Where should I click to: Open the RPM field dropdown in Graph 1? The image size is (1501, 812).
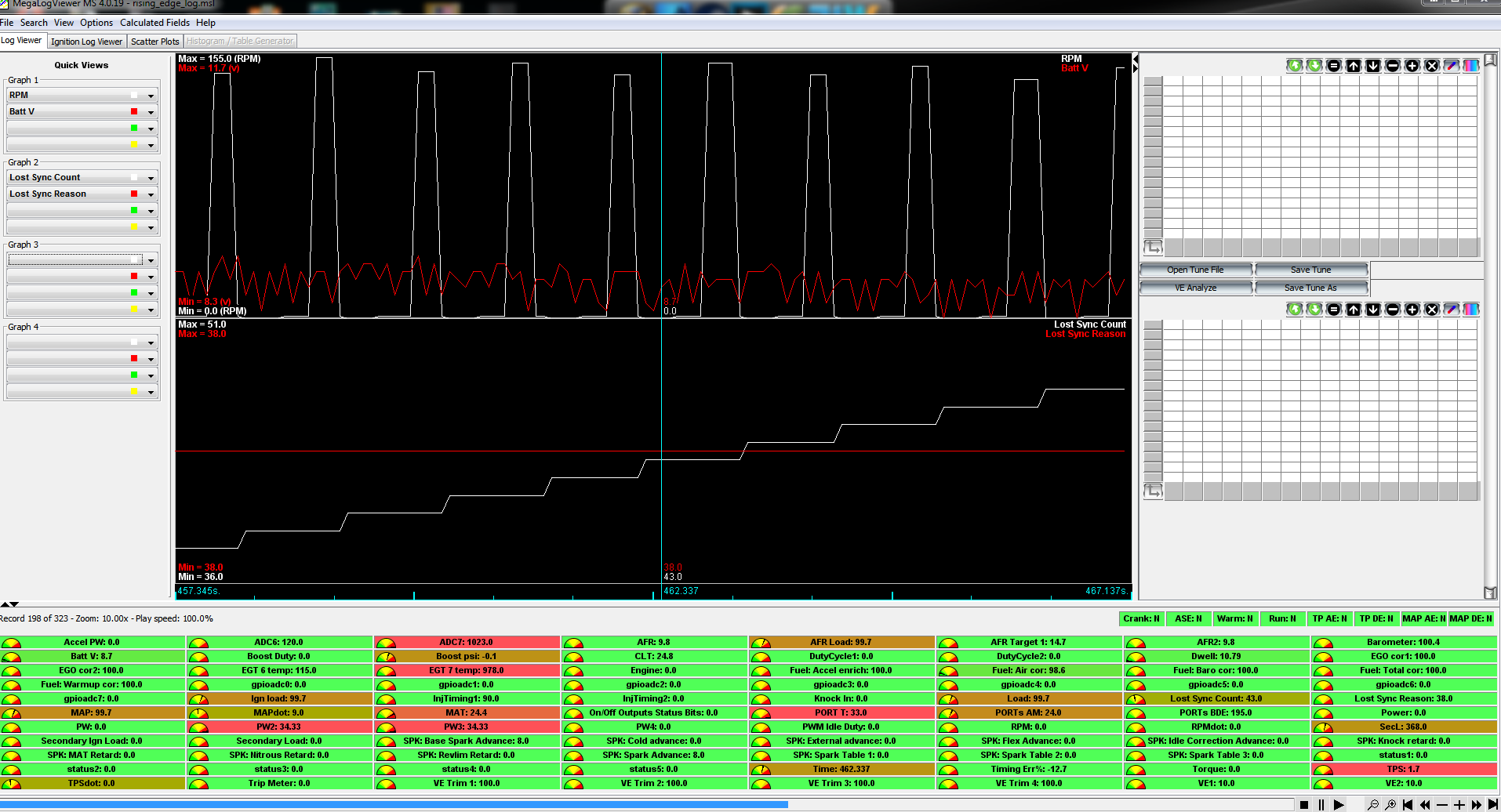[x=151, y=96]
